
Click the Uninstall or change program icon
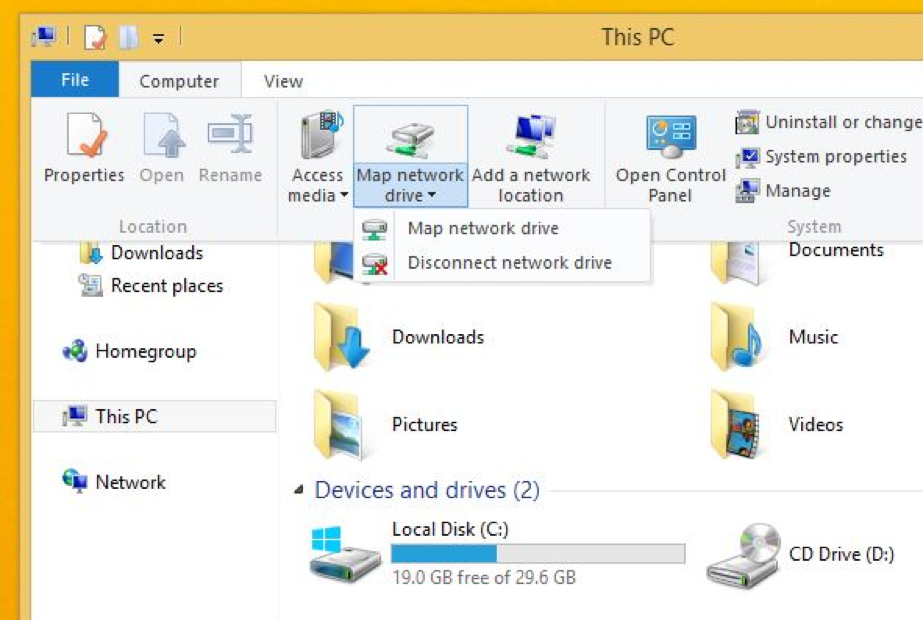(x=748, y=122)
